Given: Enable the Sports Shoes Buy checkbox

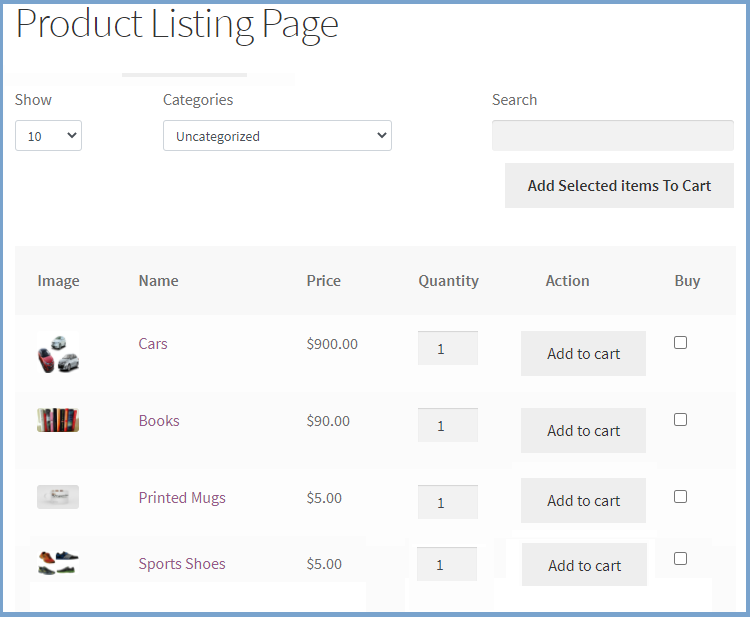Looking at the screenshot, I should pos(680,558).
